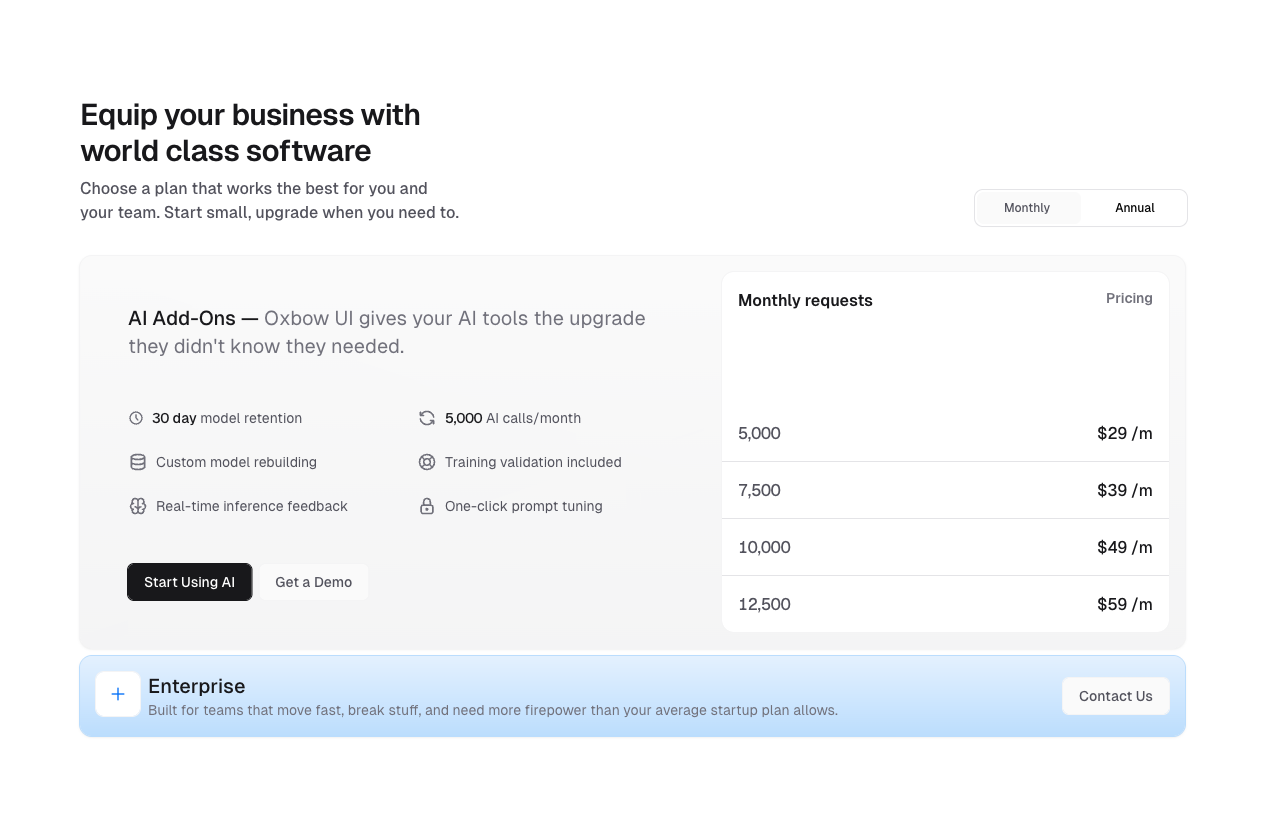
Task: Click the Start Using AI button
Action: tap(189, 582)
